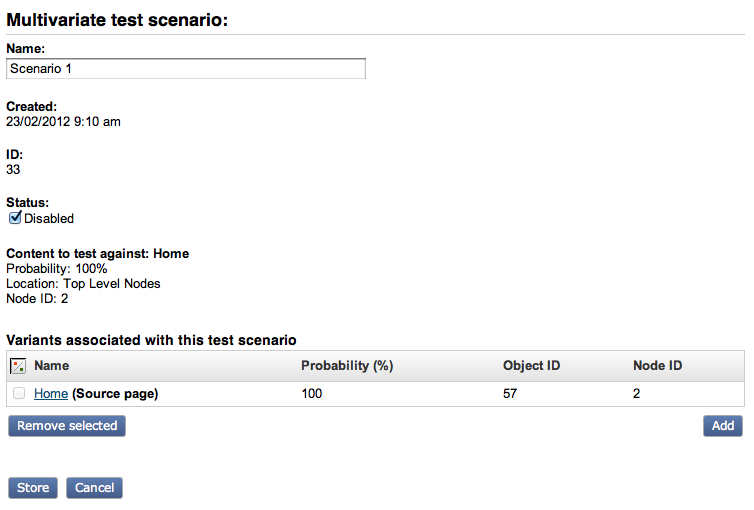Click the invert selection icon in table header
This screenshot has width=754, height=510.
[x=18, y=366]
